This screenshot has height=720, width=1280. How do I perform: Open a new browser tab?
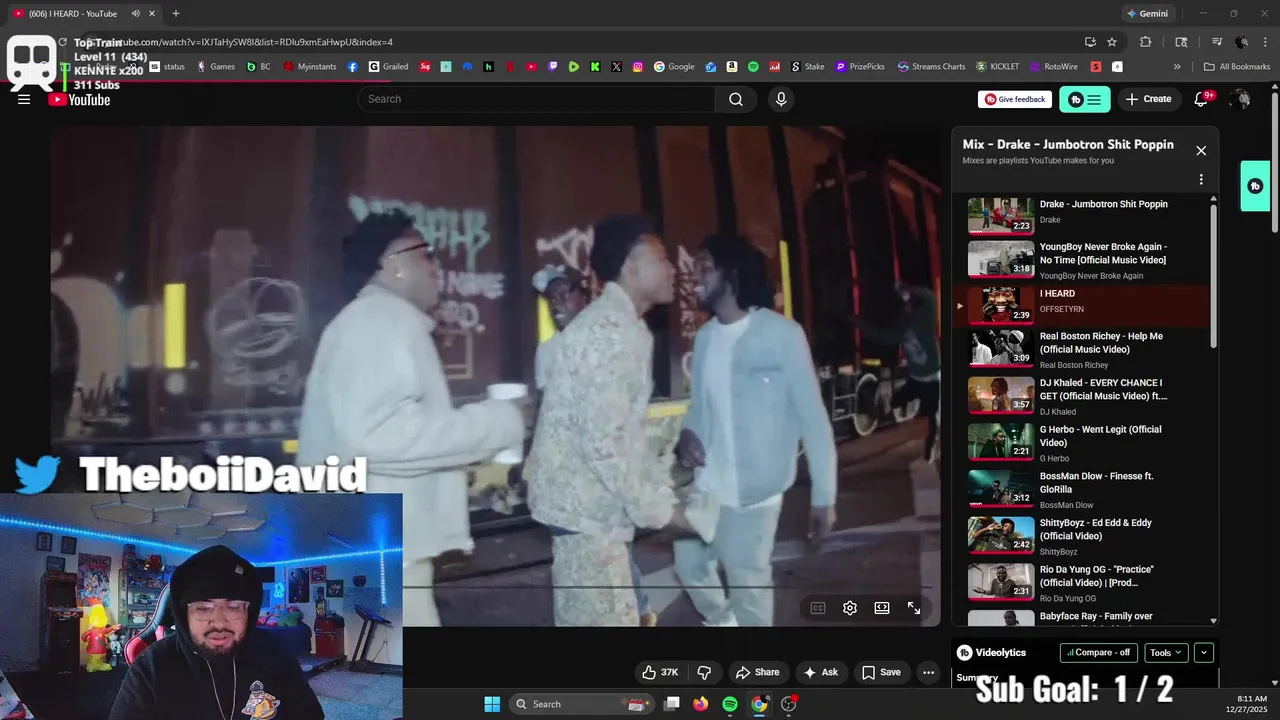pyautogui.click(x=176, y=13)
